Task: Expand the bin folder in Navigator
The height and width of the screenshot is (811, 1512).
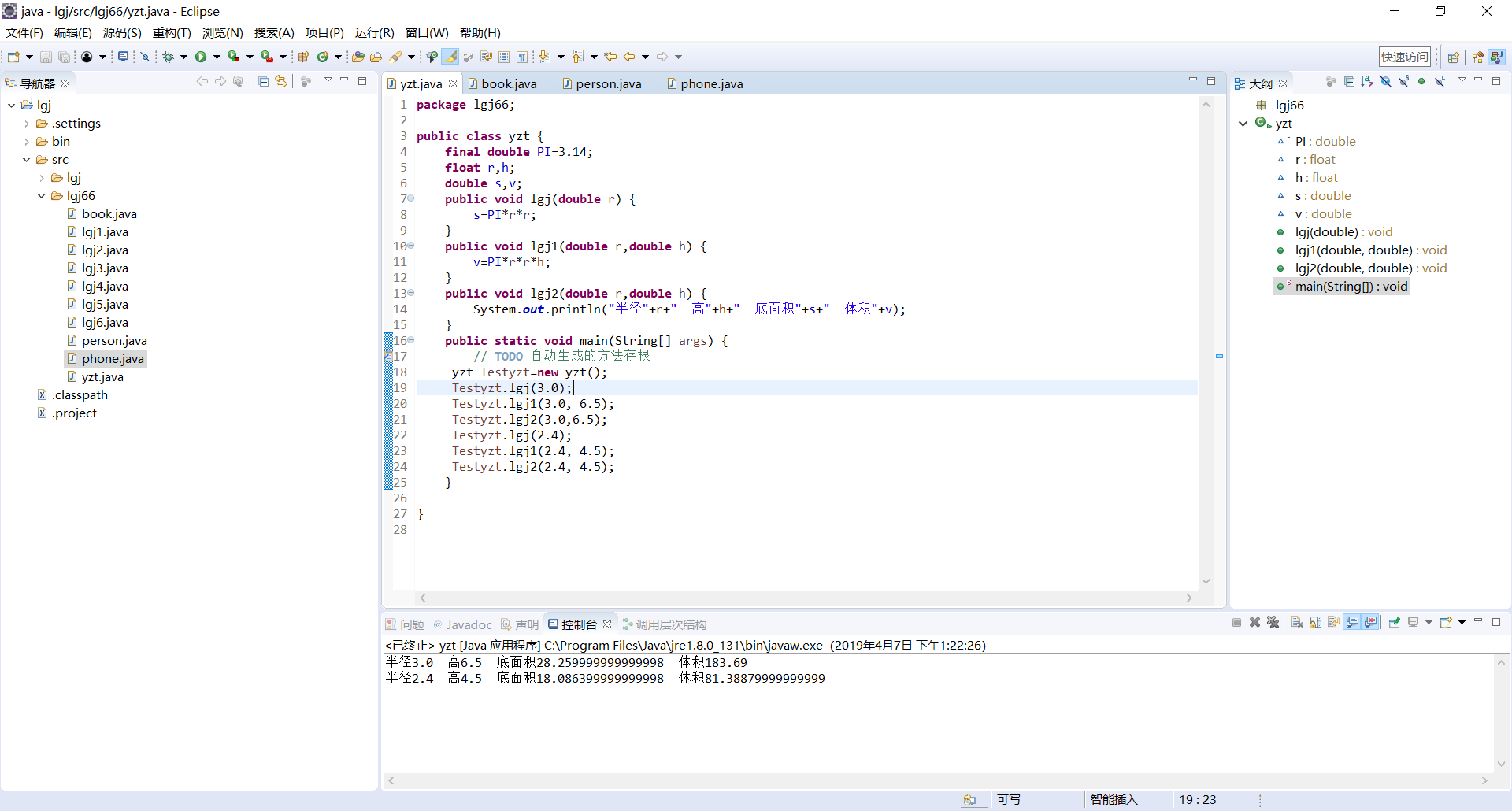Action: (x=27, y=142)
